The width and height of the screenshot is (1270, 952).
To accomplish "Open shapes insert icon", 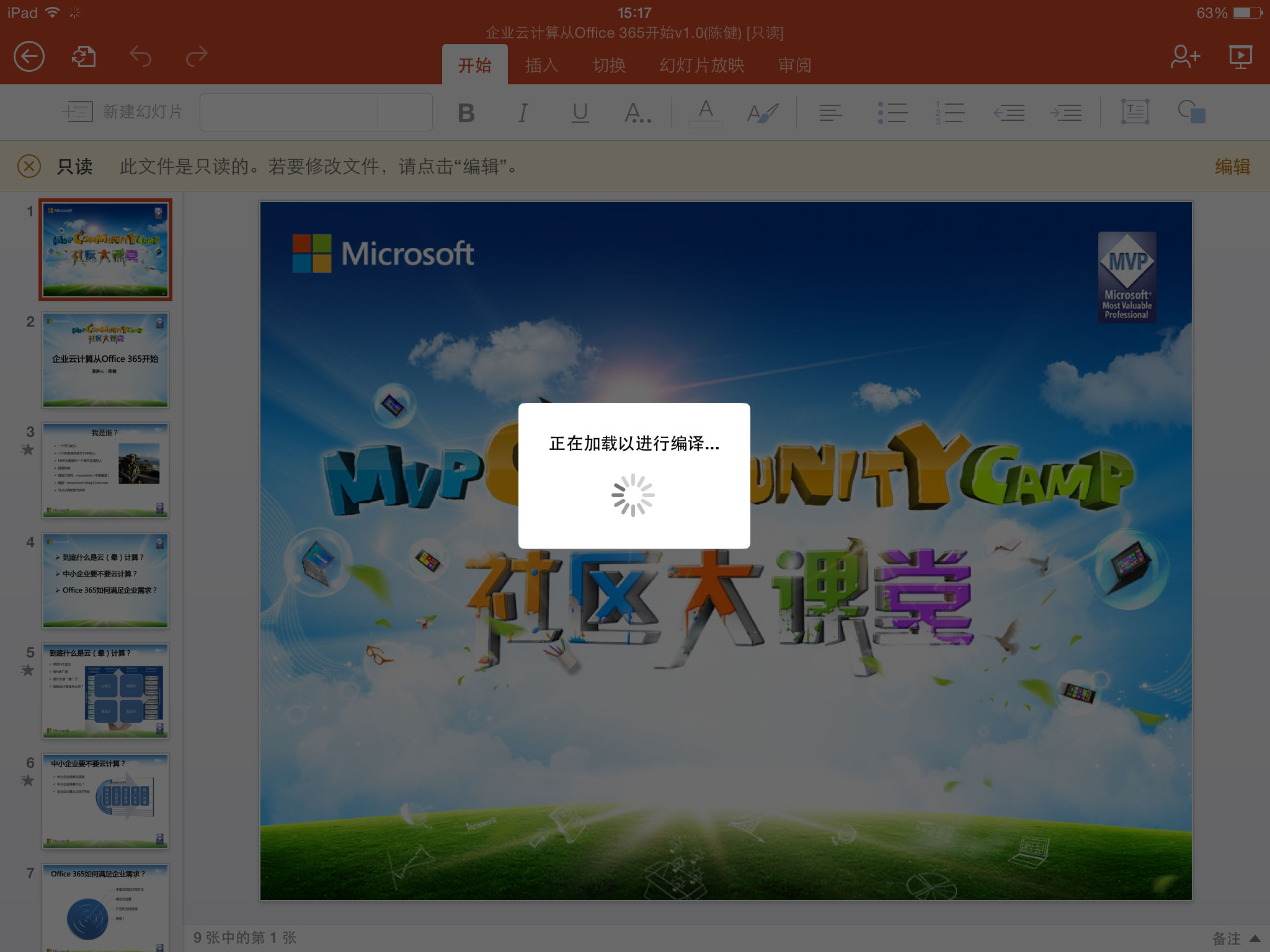I will [1192, 112].
